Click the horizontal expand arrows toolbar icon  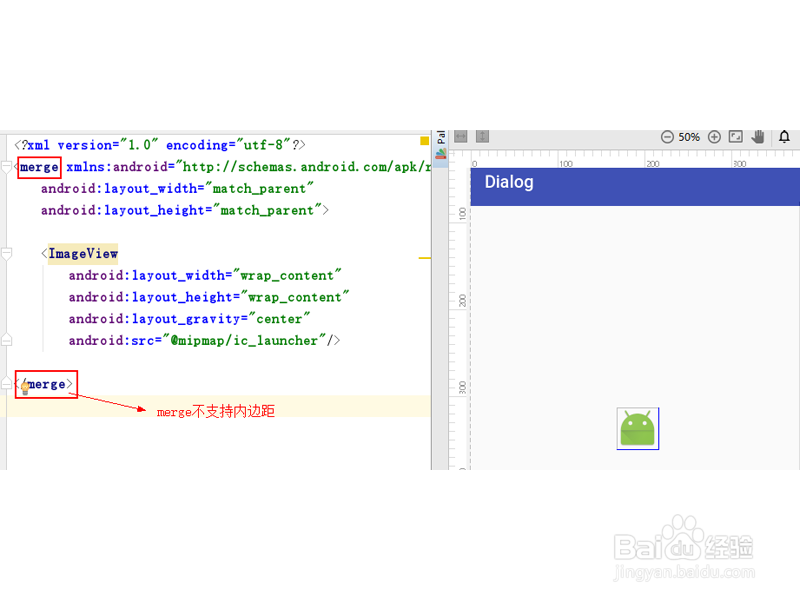tap(461, 136)
